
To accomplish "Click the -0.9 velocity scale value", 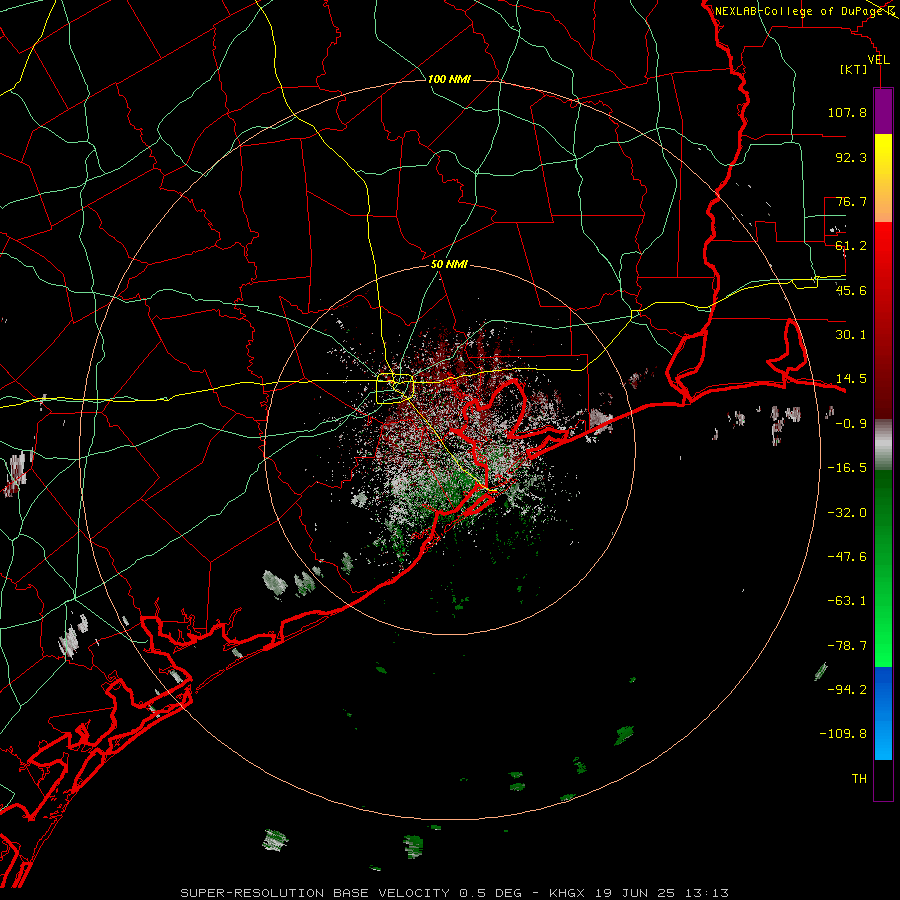I will click(851, 424).
